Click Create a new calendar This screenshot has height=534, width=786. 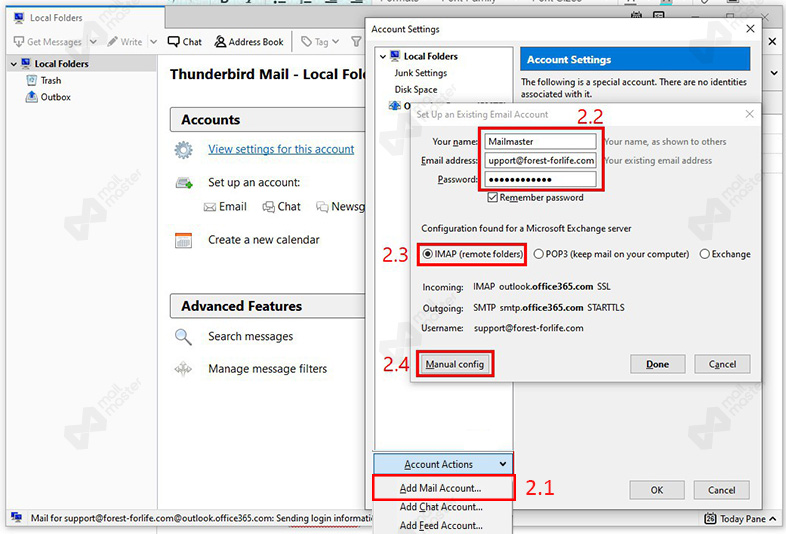pyautogui.click(x=264, y=240)
